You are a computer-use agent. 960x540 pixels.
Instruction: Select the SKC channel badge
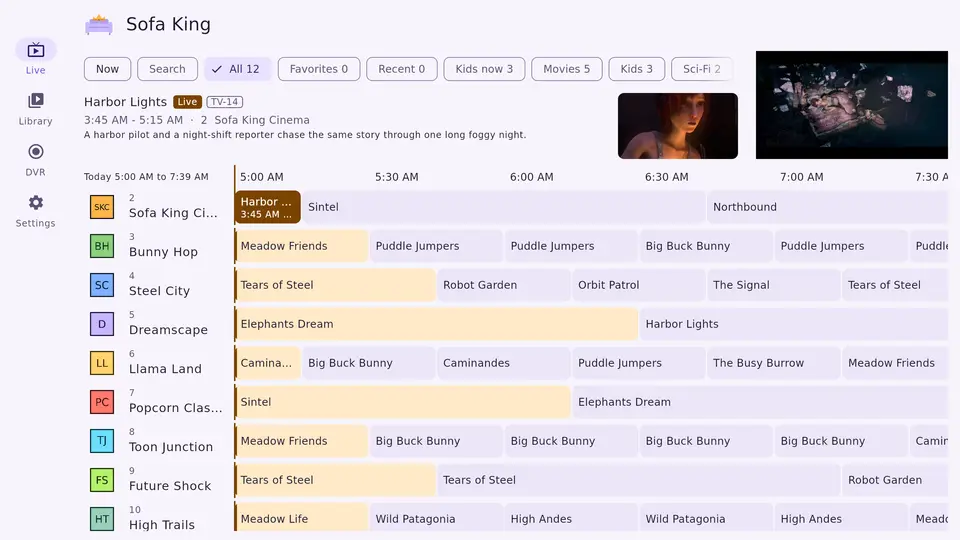click(102, 207)
